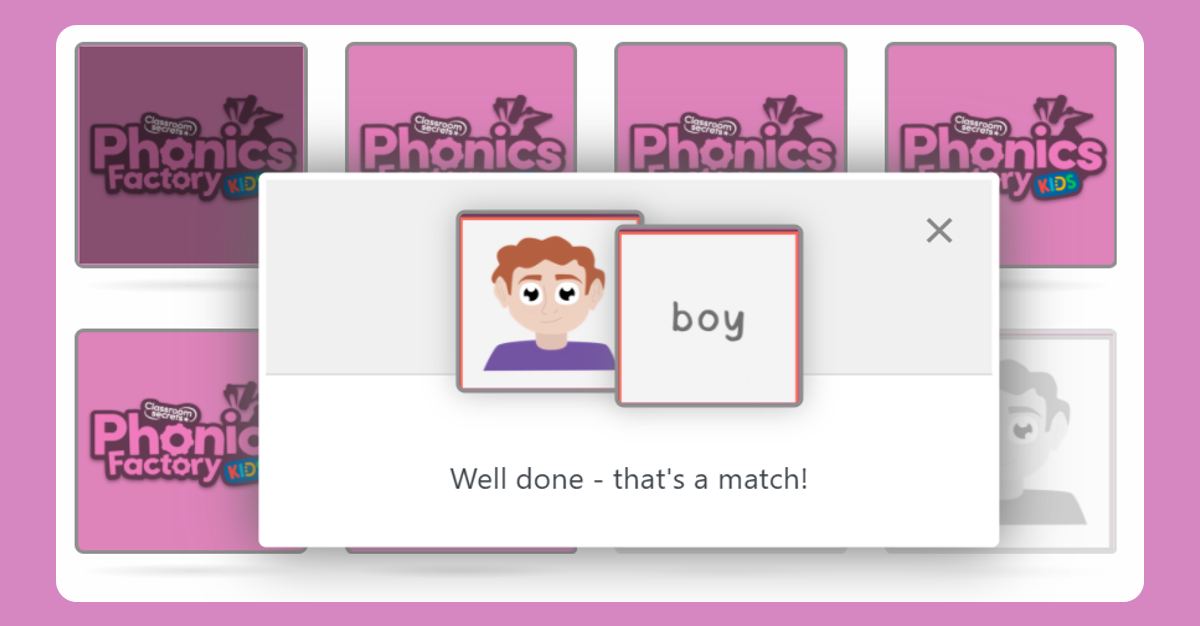Click the Classroom Secrets logo on the top-right card
This screenshot has height=626, width=1200.
coord(978,123)
